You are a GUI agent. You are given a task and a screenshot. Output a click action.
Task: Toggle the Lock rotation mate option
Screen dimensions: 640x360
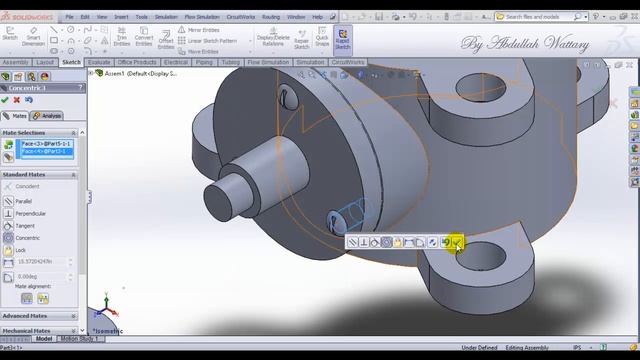pyautogui.click(x=15, y=250)
